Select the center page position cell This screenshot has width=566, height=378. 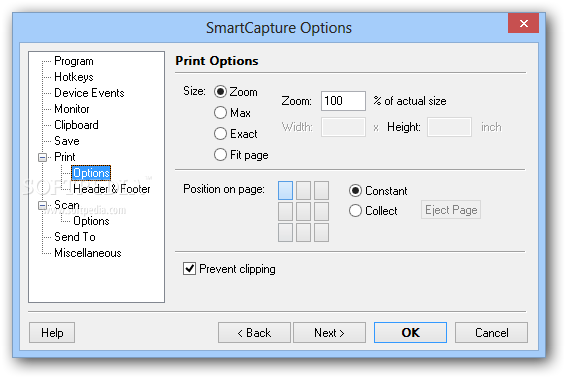[x=303, y=211]
